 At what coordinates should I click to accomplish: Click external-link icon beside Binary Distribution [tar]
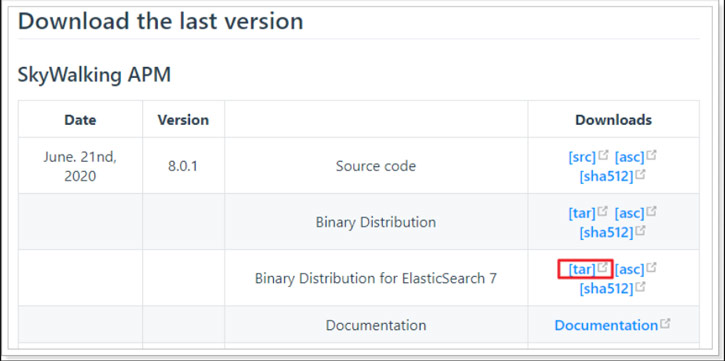[x=602, y=211]
